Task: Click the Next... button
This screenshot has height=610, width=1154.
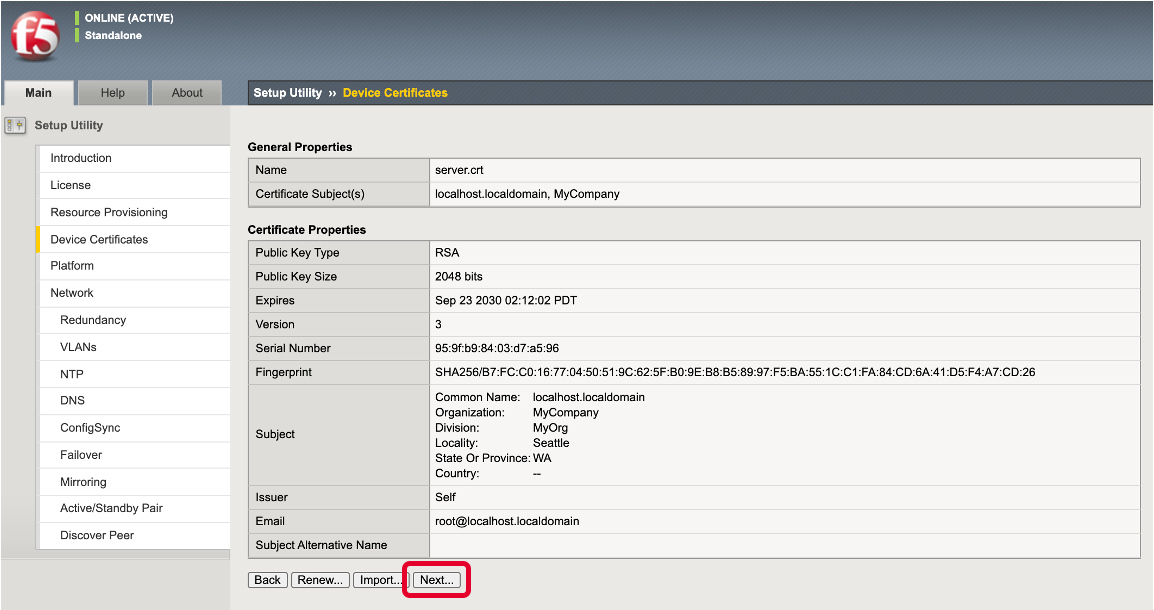Action: 436,580
